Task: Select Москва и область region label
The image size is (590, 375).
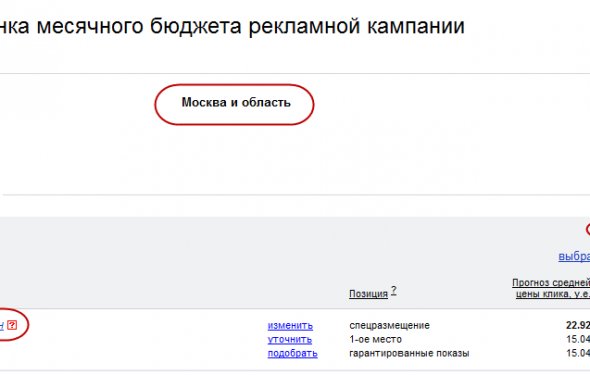Action: [236, 102]
